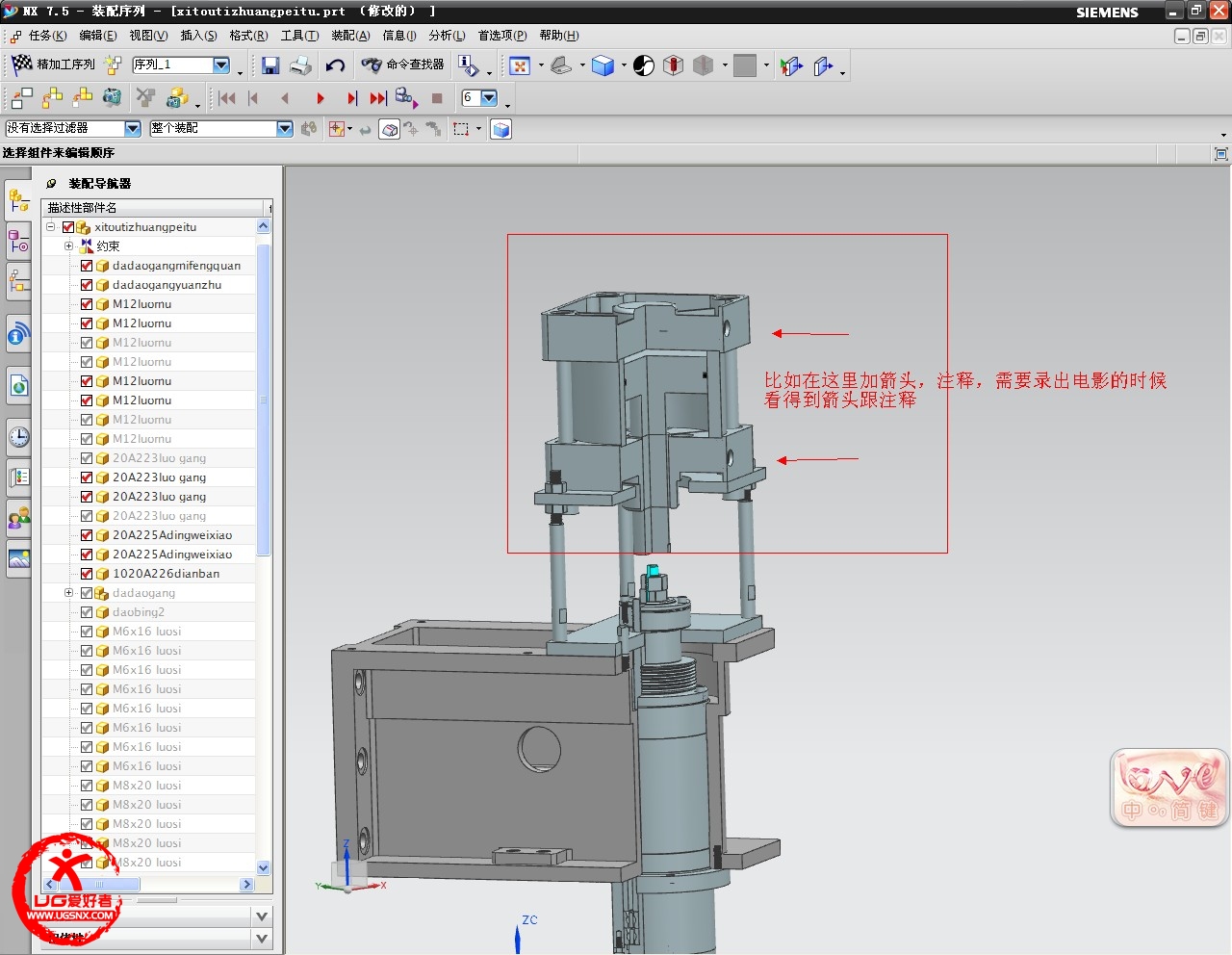Click the Assemble step icon

point(52,97)
